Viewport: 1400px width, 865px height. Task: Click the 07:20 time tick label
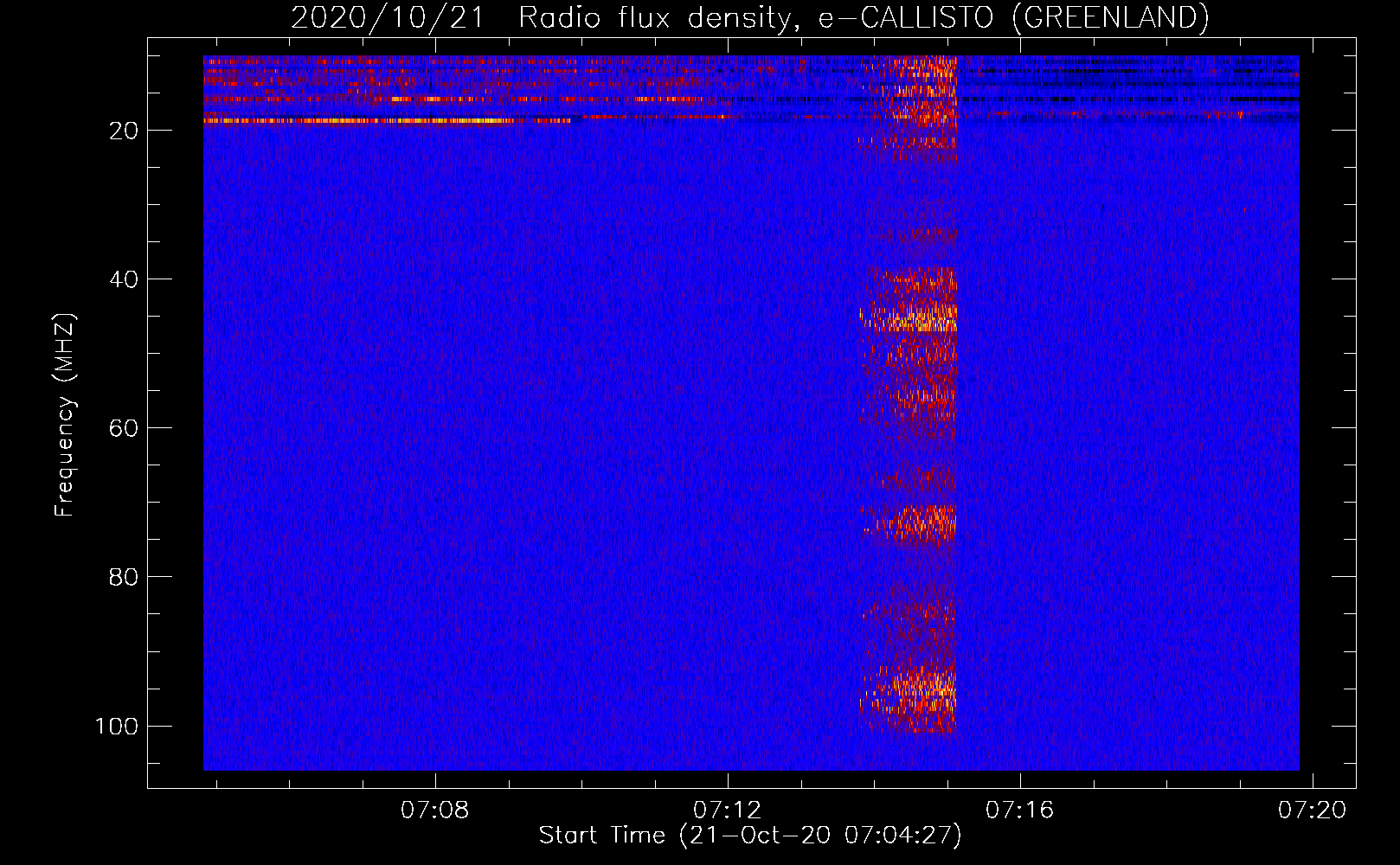pos(1313,811)
